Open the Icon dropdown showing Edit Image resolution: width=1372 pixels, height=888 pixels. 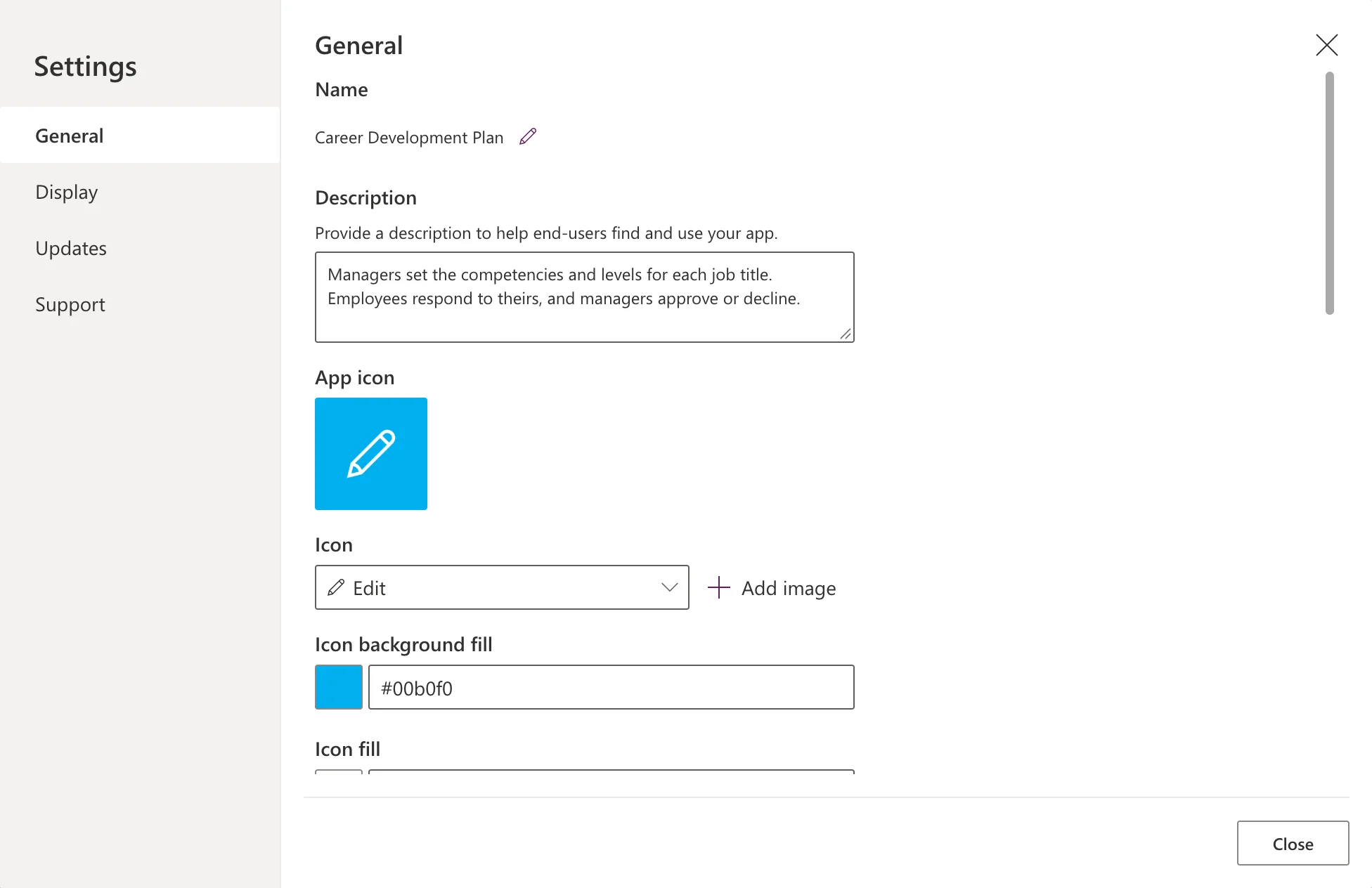point(502,587)
